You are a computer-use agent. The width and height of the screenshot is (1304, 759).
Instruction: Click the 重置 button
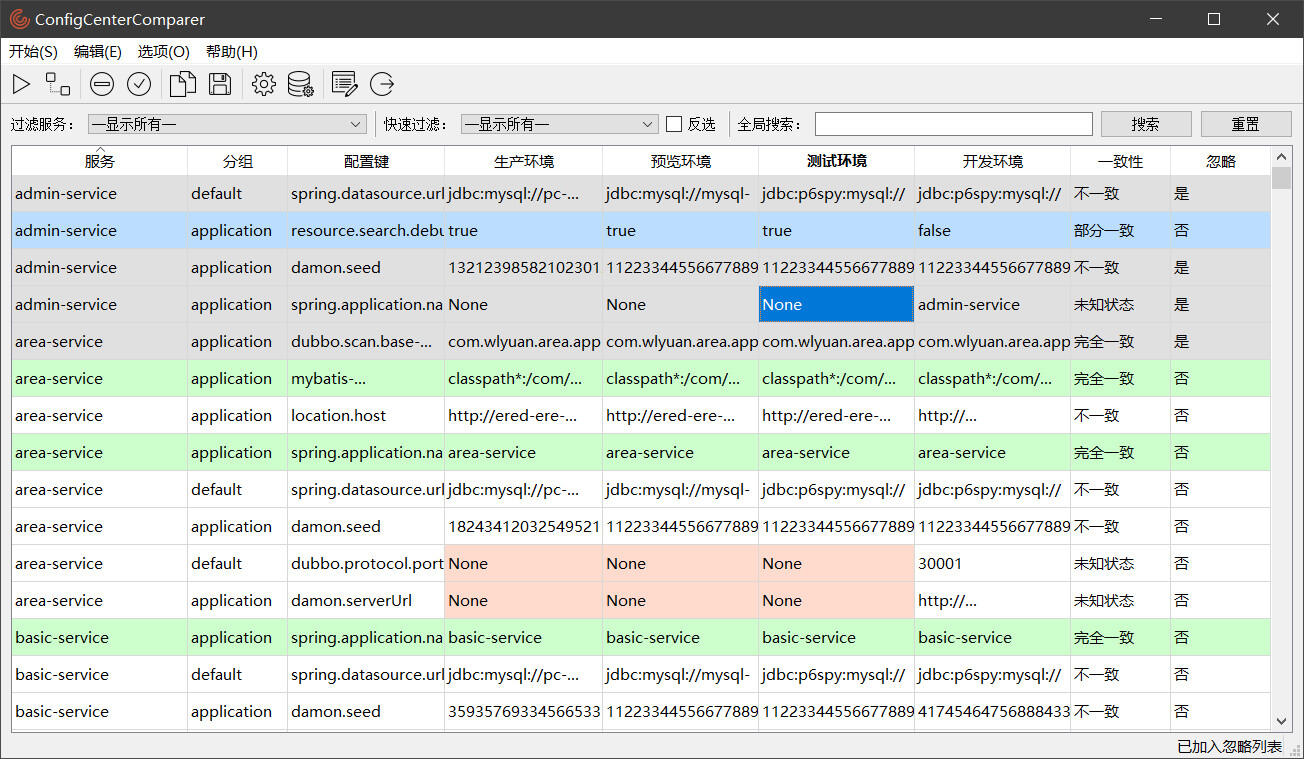click(1245, 124)
